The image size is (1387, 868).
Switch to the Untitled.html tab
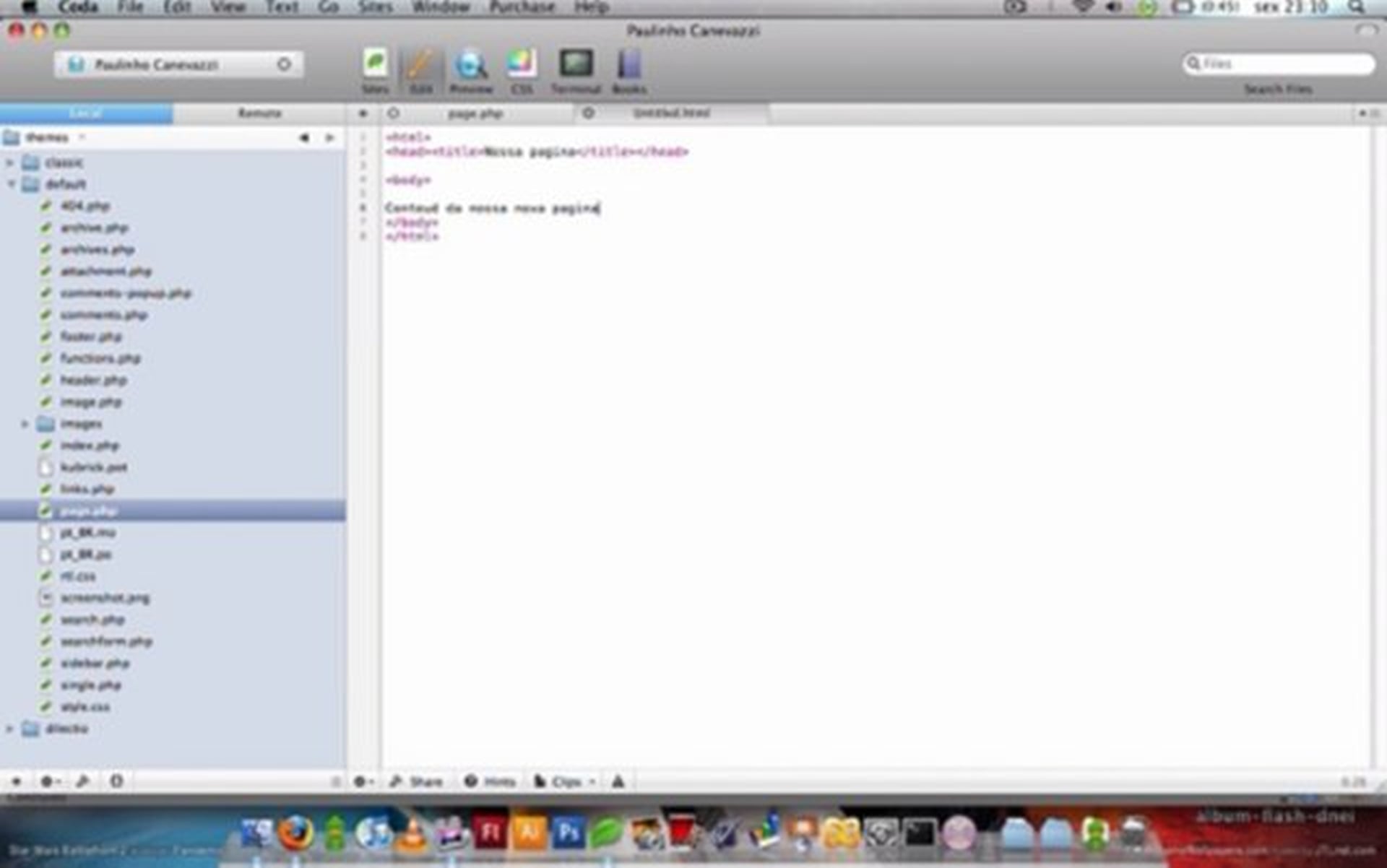tap(671, 113)
